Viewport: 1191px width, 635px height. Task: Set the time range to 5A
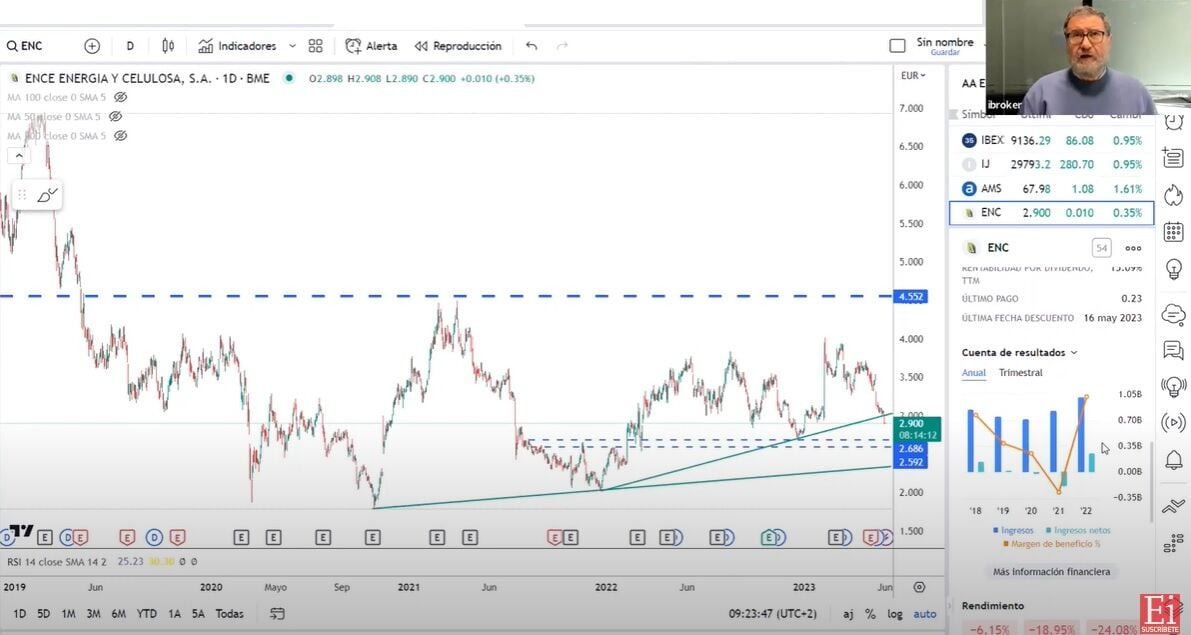click(x=197, y=614)
